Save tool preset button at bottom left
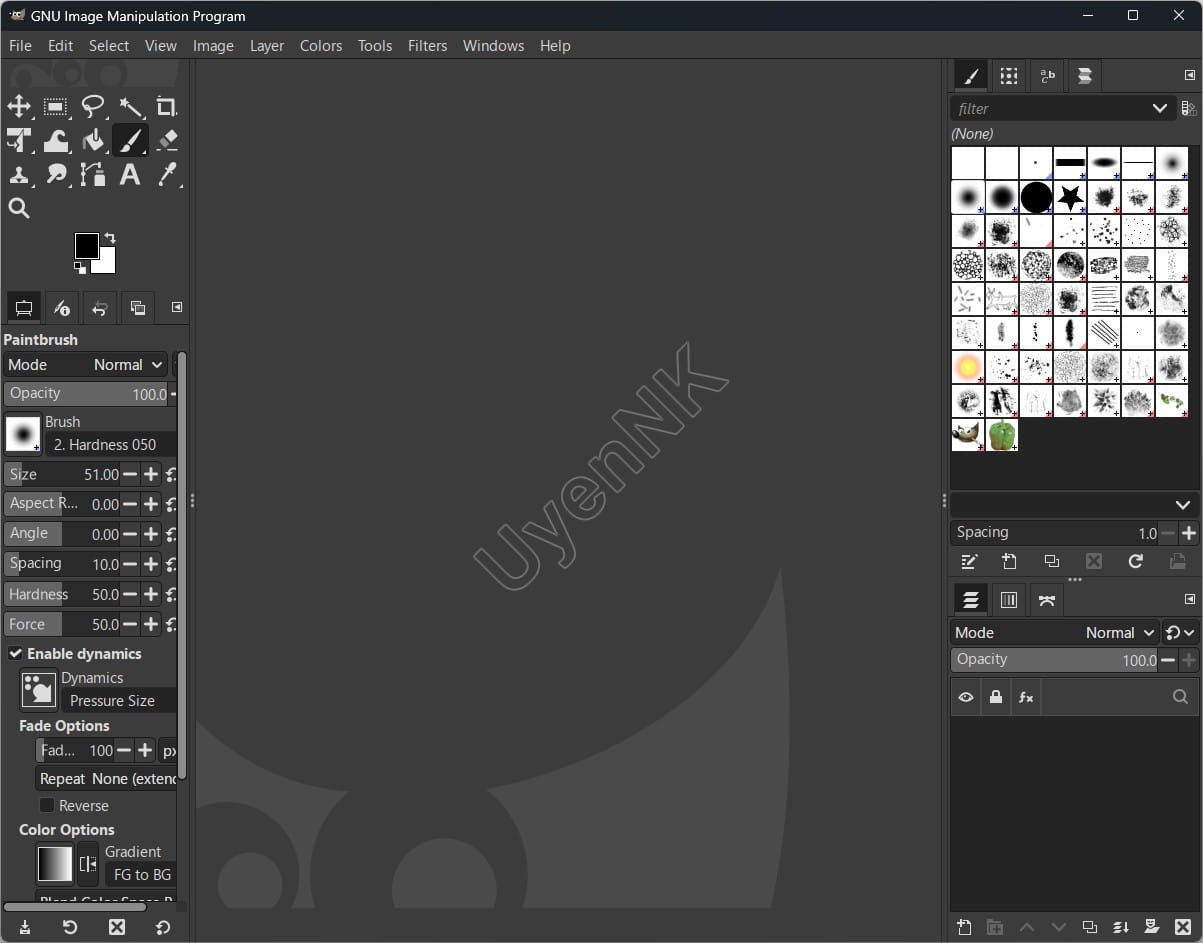 24,927
